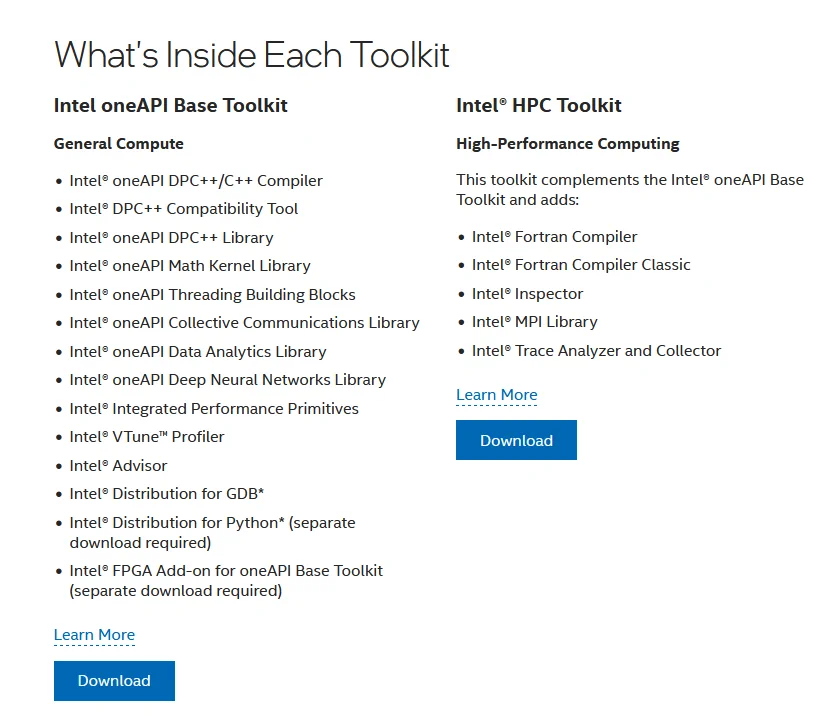Click the 'High-Performance Computing' subheading
826x716 pixels.
(568, 143)
